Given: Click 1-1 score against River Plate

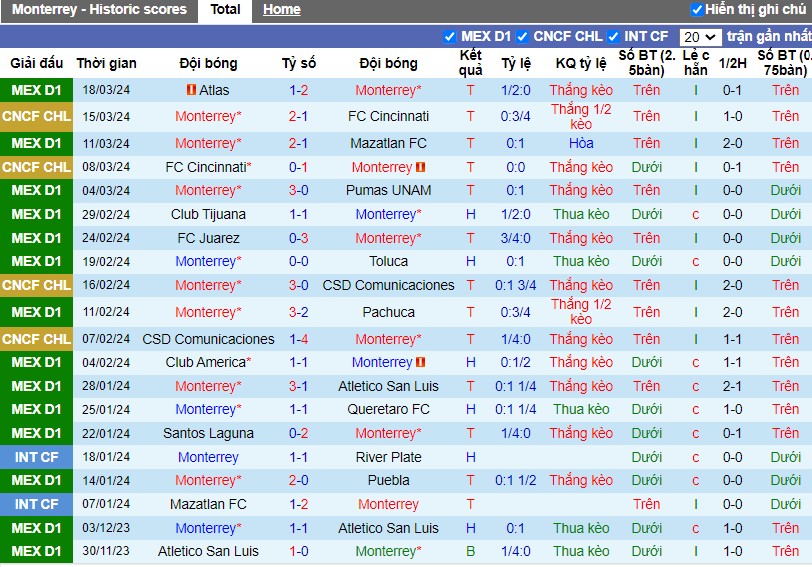Looking at the screenshot, I should (x=298, y=457).
